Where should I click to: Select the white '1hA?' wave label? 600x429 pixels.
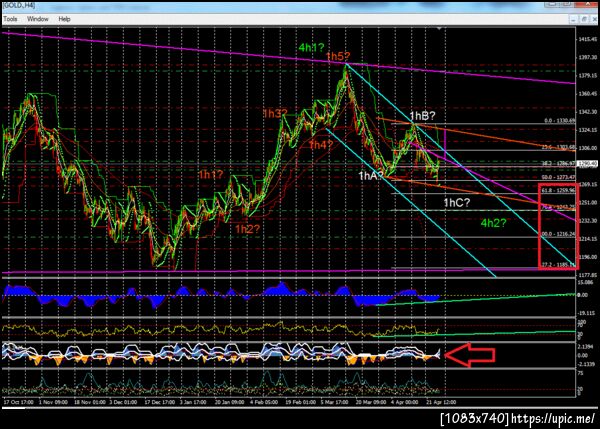coord(371,176)
